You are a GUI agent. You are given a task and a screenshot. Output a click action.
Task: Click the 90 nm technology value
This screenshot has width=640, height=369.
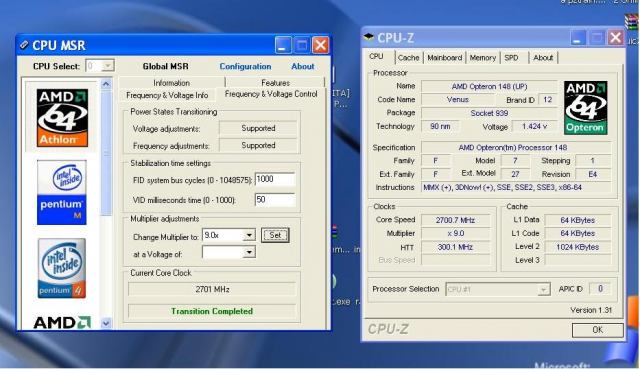point(440,127)
